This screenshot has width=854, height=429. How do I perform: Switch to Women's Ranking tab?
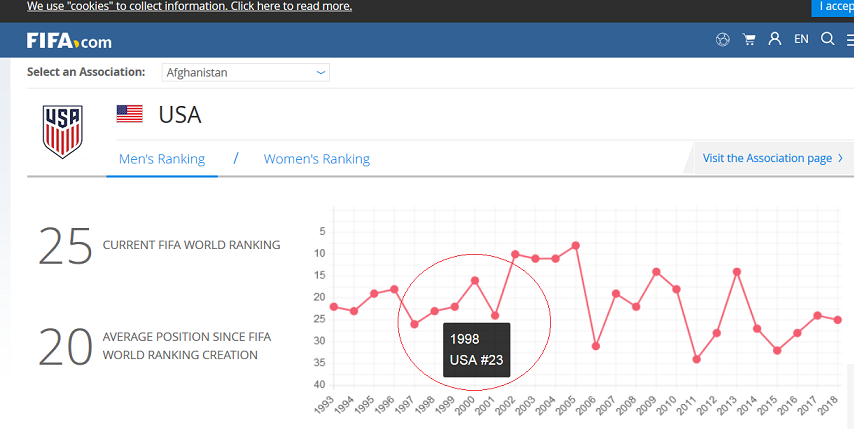click(x=316, y=159)
